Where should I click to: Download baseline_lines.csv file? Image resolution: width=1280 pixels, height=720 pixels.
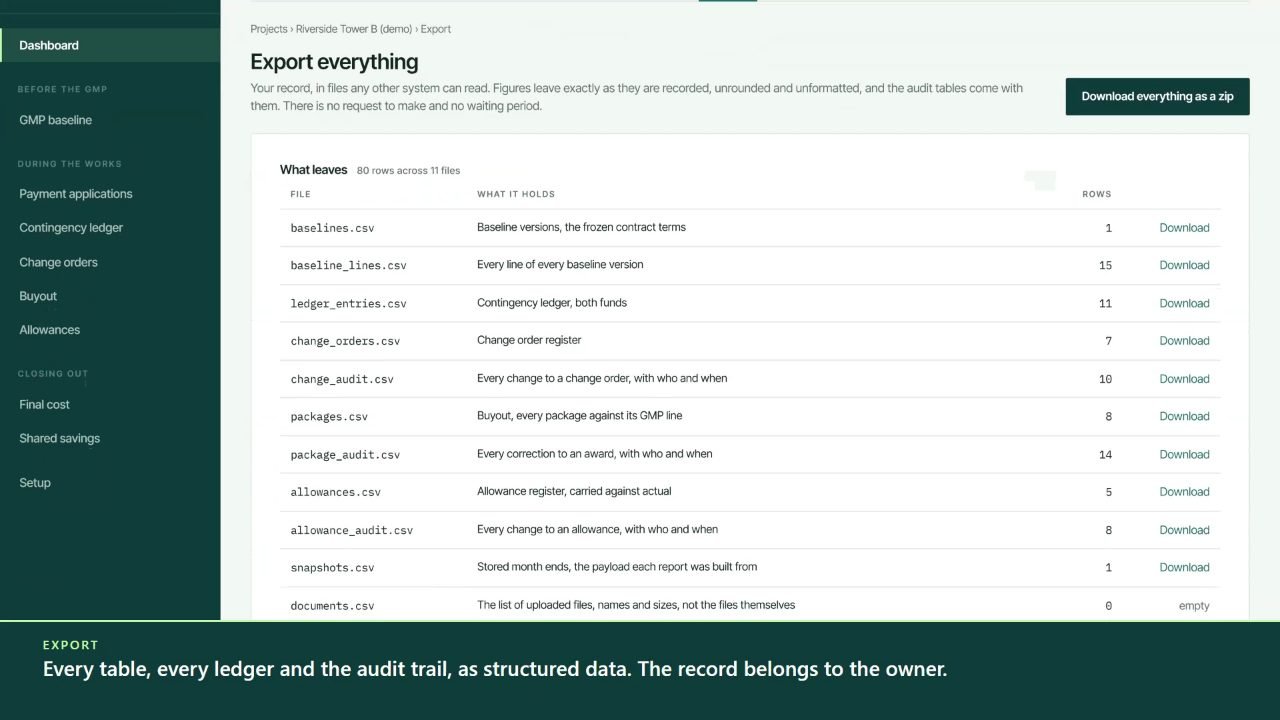point(1184,265)
